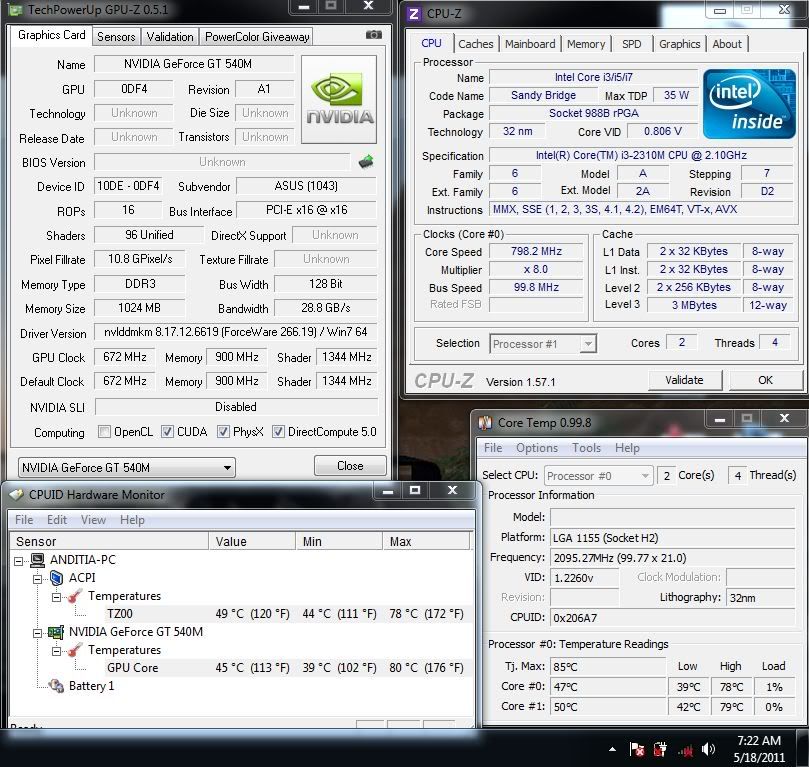Open the taskbar clock showing 7:22 AM
The width and height of the screenshot is (809, 767).
pyautogui.click(x=759, y=749)
